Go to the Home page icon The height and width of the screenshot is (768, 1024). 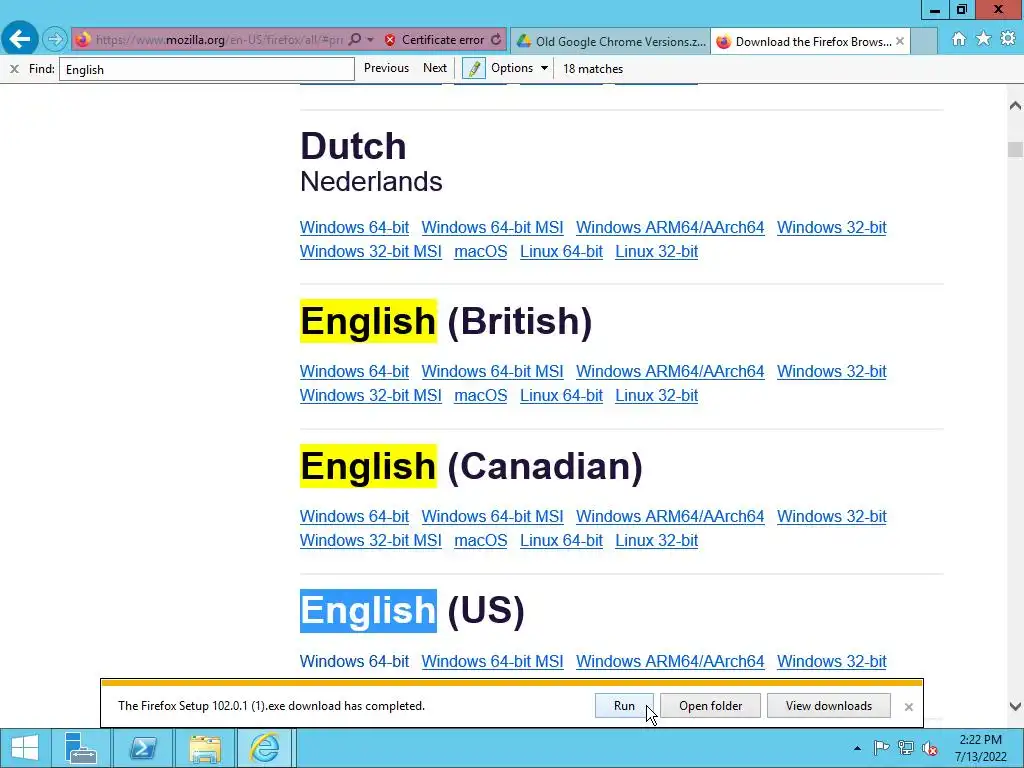click(959, 39)
